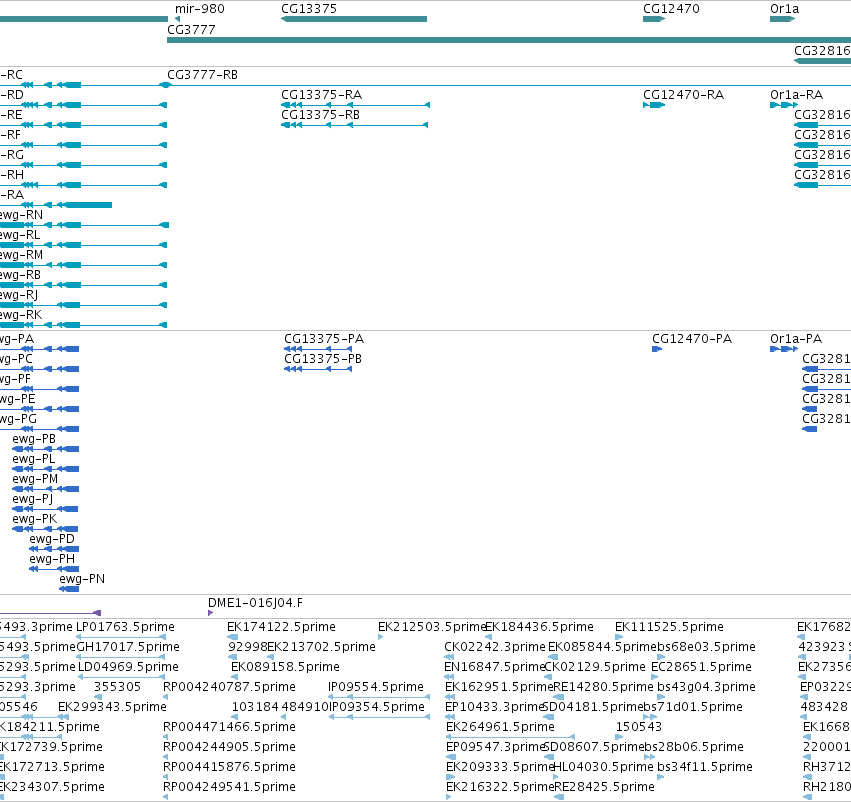The image size is (851, 802).
Task: Open the LP01763.5prime EST label
Action: (125, 627)
